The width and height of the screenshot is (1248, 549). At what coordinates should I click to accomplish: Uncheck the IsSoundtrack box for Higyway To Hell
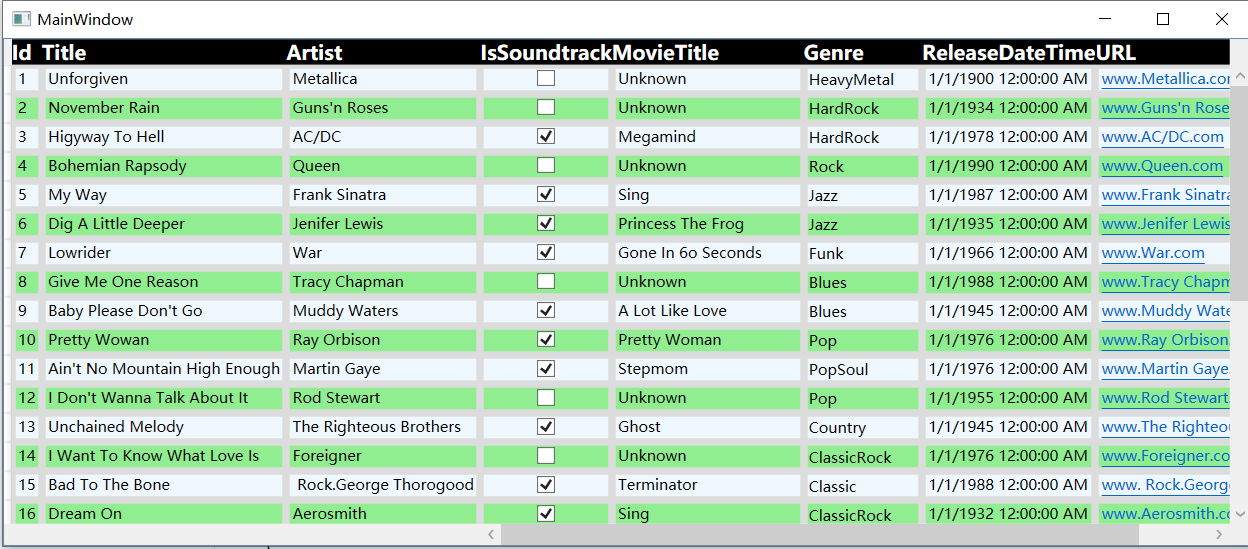546,136
